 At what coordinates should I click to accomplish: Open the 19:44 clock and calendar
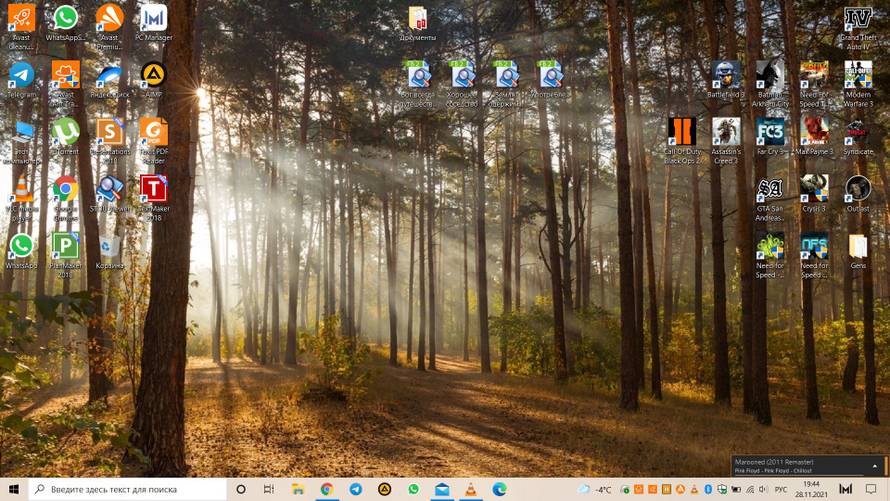point(811,489)
